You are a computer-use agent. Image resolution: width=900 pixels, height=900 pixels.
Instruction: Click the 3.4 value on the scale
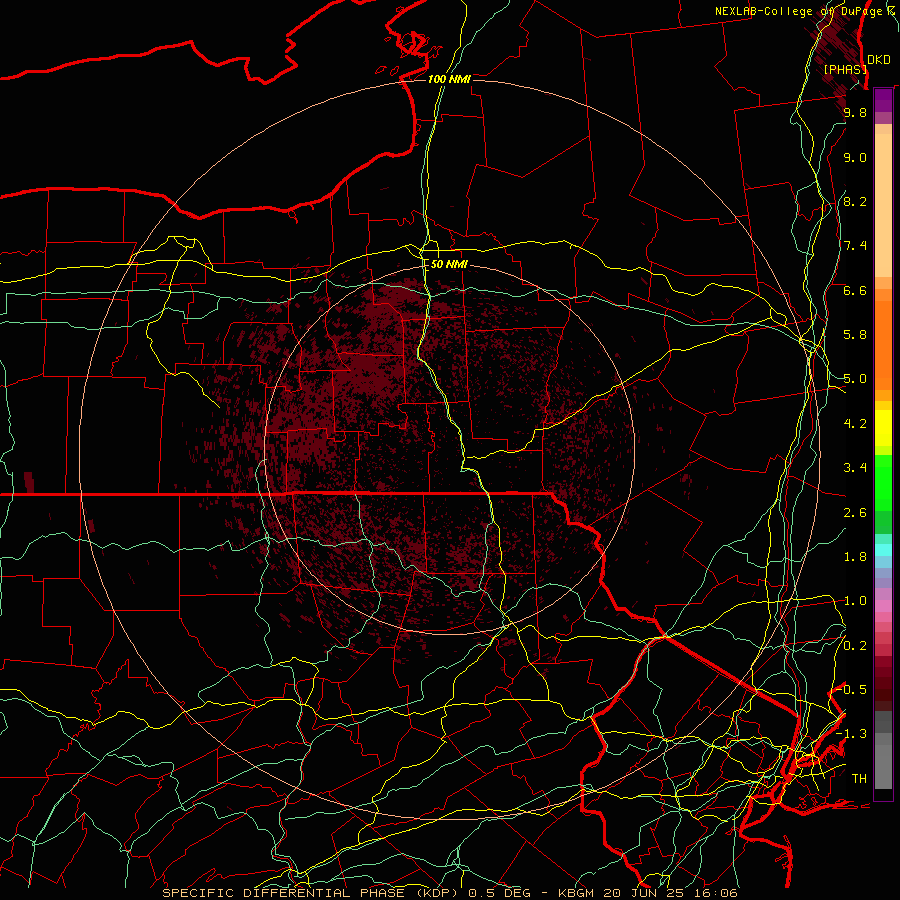click(855, 468)
